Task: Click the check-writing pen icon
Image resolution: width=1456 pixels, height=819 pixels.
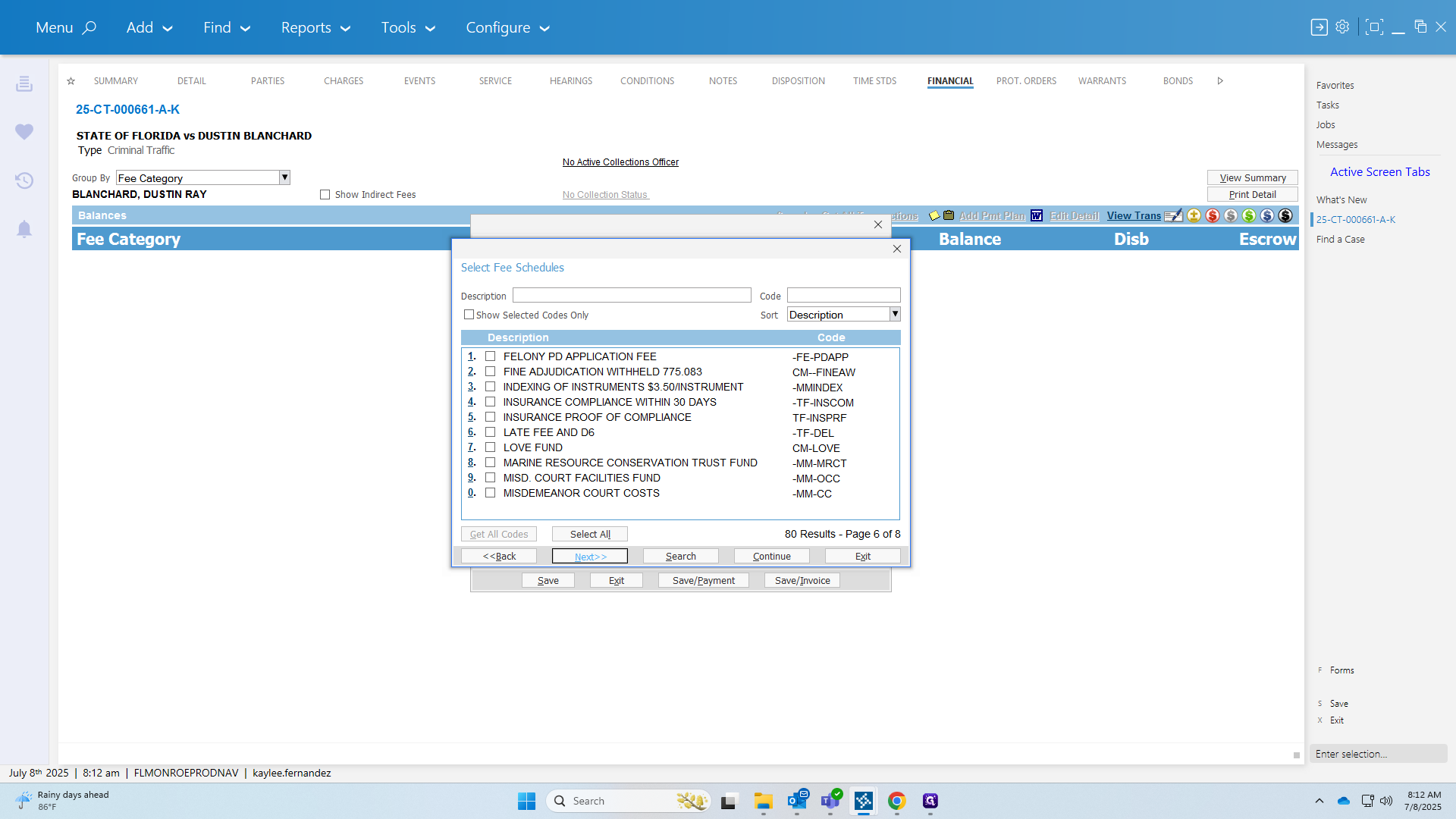Action: (1173, 216)
